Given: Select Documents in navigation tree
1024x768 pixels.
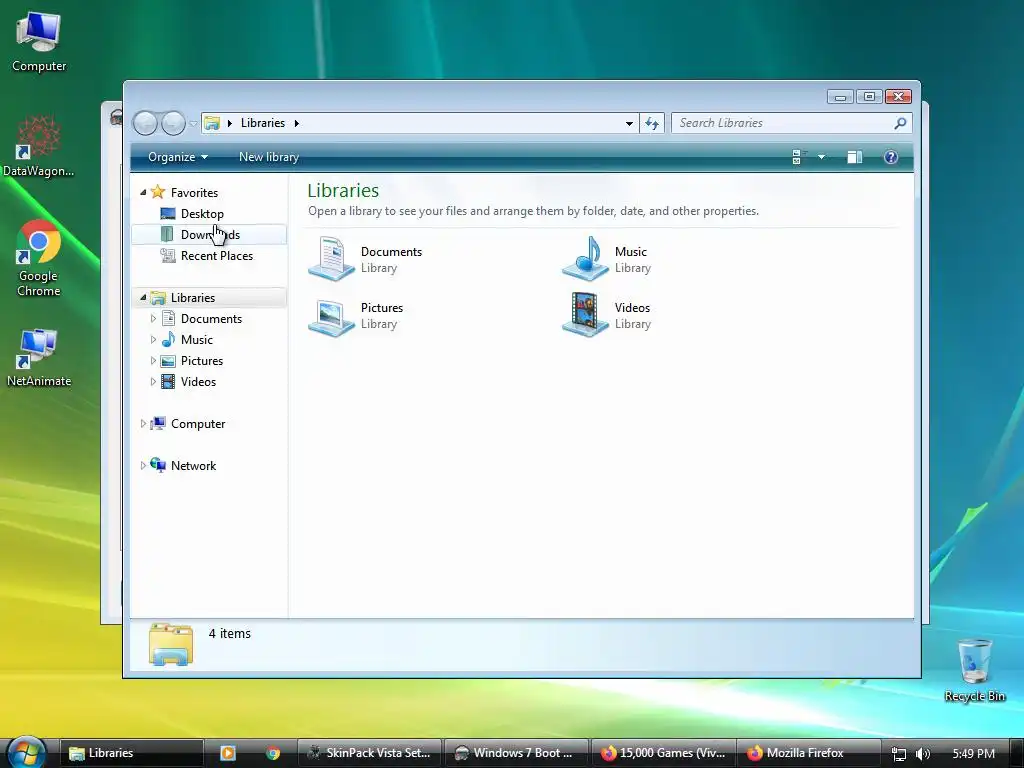Looking at the screenshot, I should click(209, 319).
